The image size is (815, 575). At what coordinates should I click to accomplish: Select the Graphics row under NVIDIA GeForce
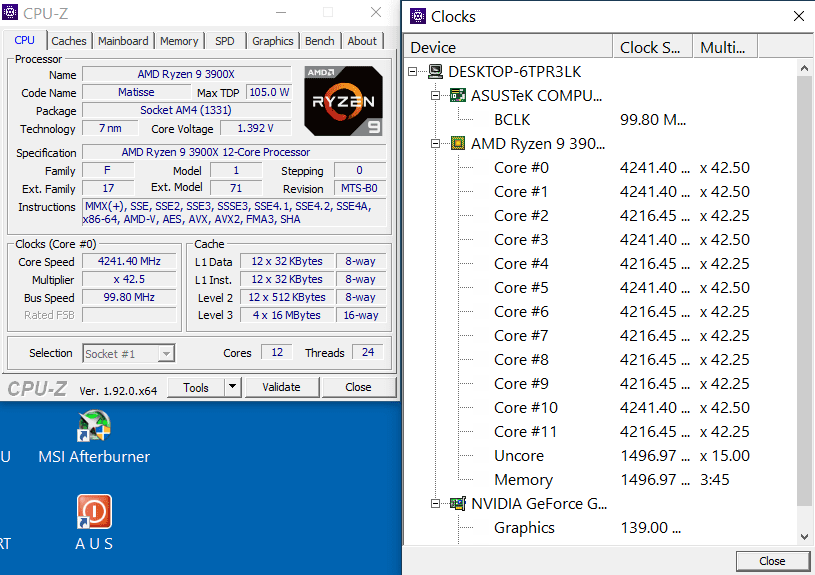click(600, 528)
